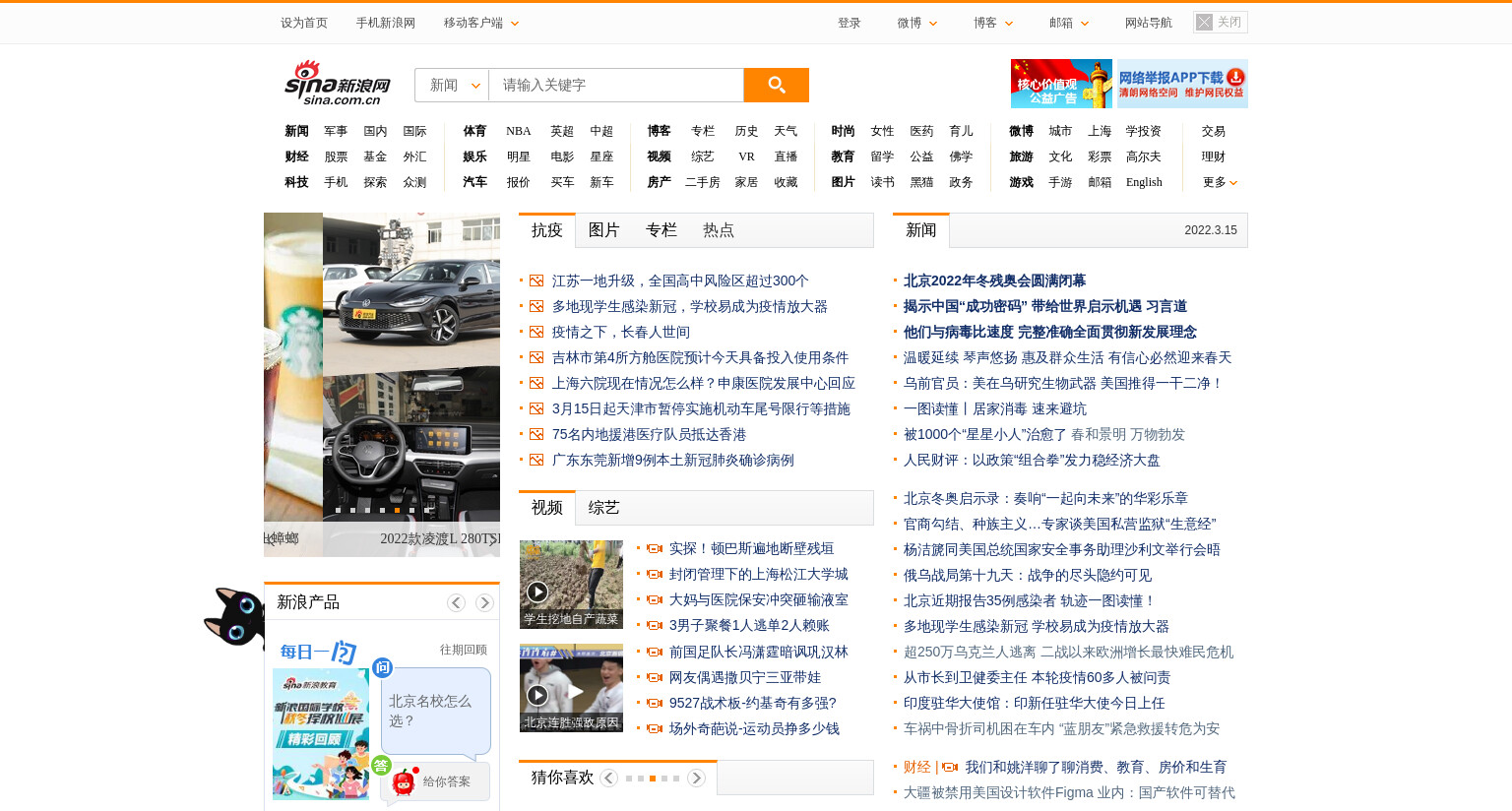Go to next 新浪产品 item arrow
Screen dimensions: 1512x811
pyautogui.click(x=484, y=602)
